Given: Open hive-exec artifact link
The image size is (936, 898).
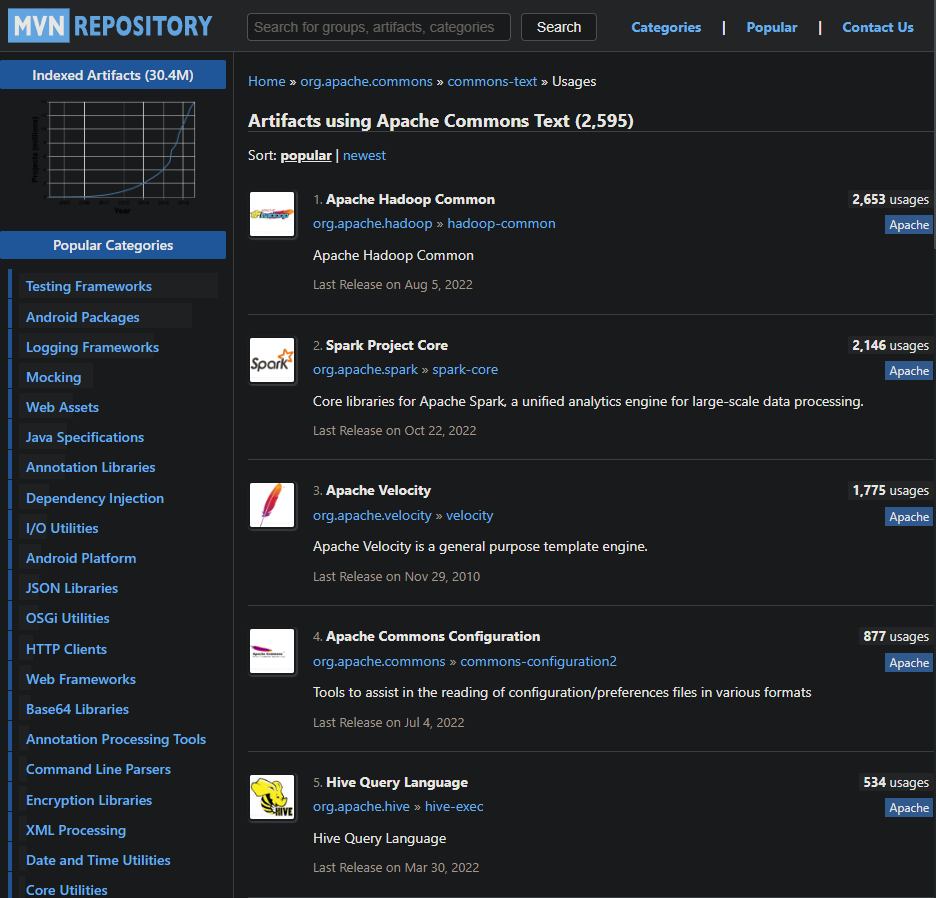Looking at the screenshot, I should click(x=454, y=807).
